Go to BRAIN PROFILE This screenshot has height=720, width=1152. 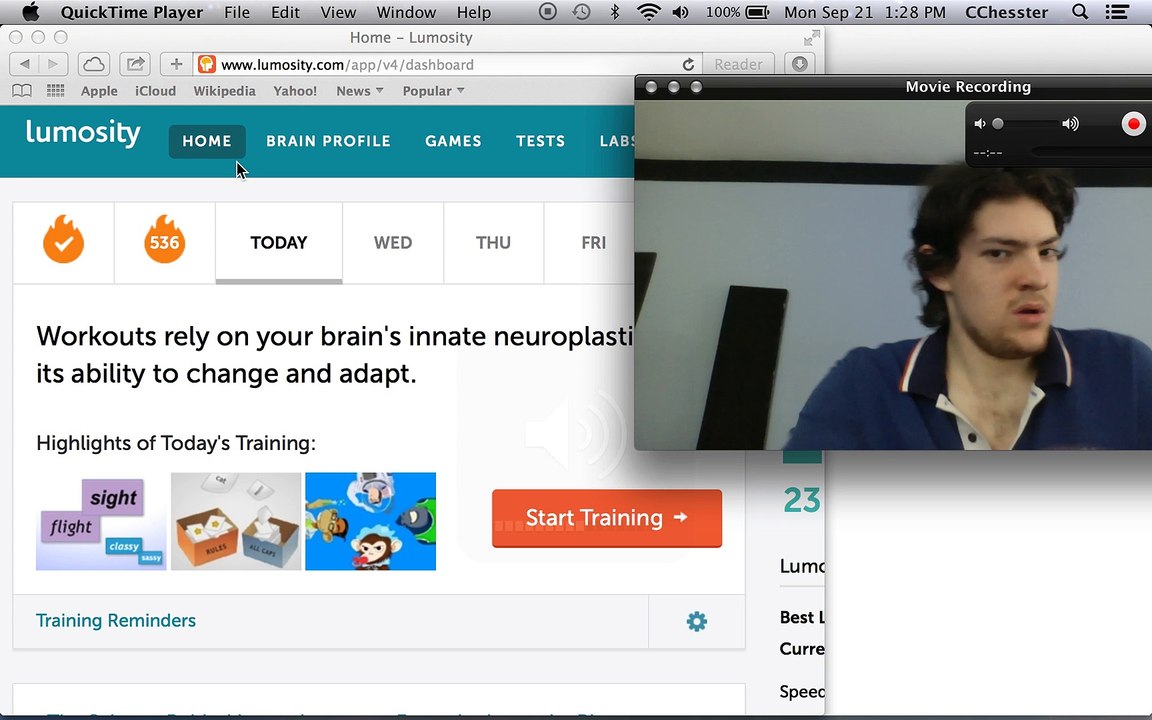328,141
